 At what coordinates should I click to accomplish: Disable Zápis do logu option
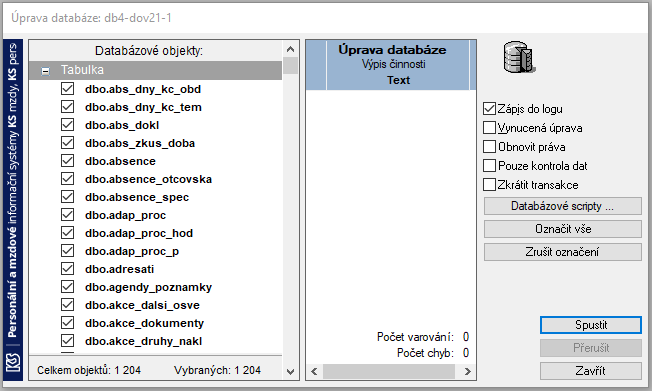(489, 109)
